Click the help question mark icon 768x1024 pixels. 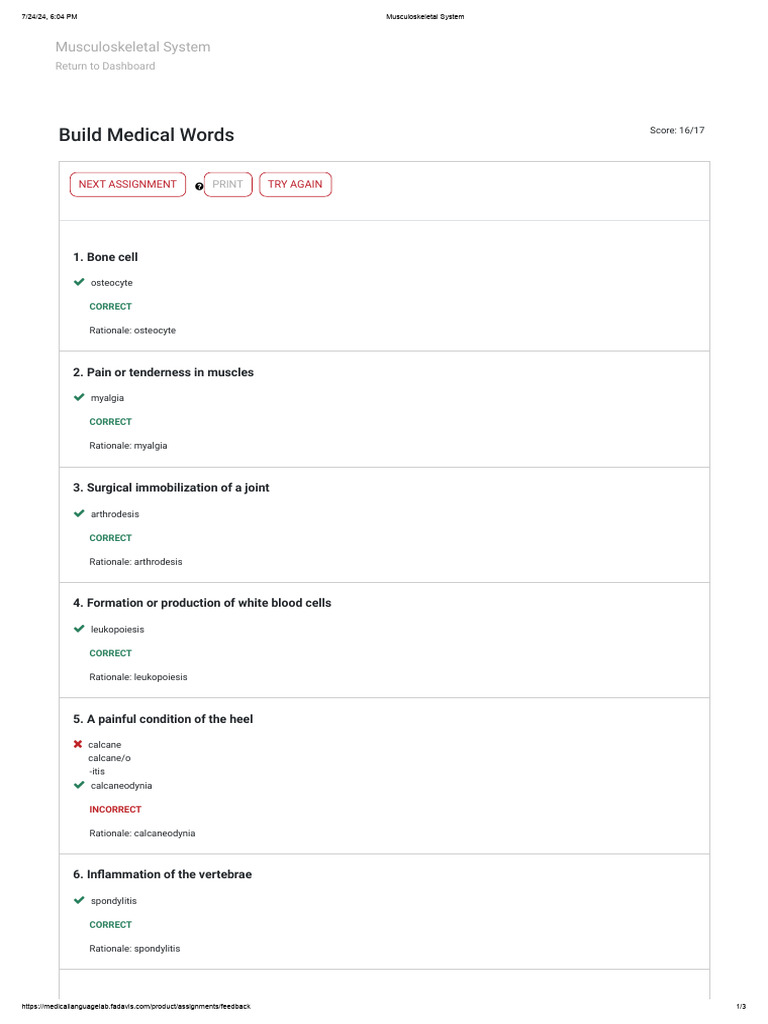tap(199, 186)
